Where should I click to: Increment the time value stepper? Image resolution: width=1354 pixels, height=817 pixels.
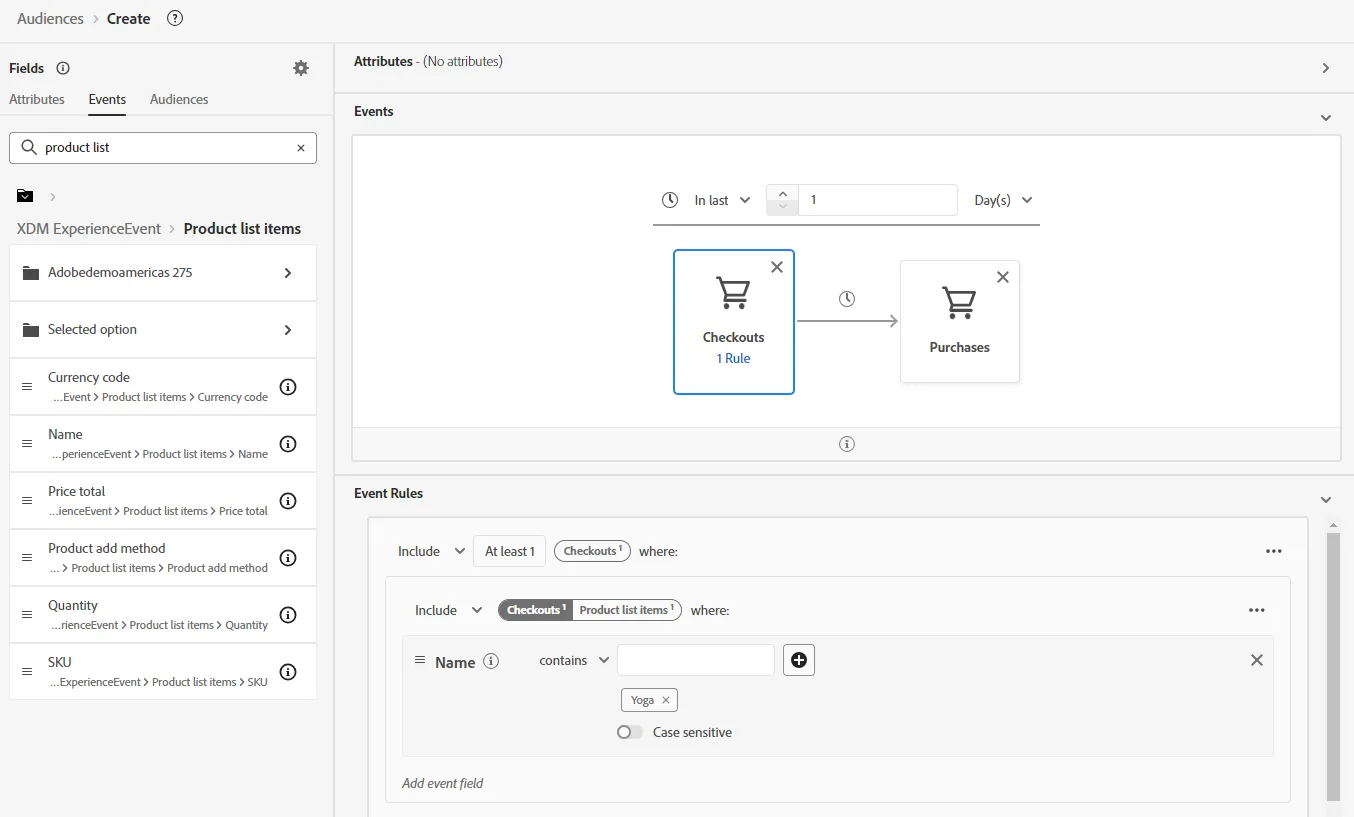pos(782,193)
